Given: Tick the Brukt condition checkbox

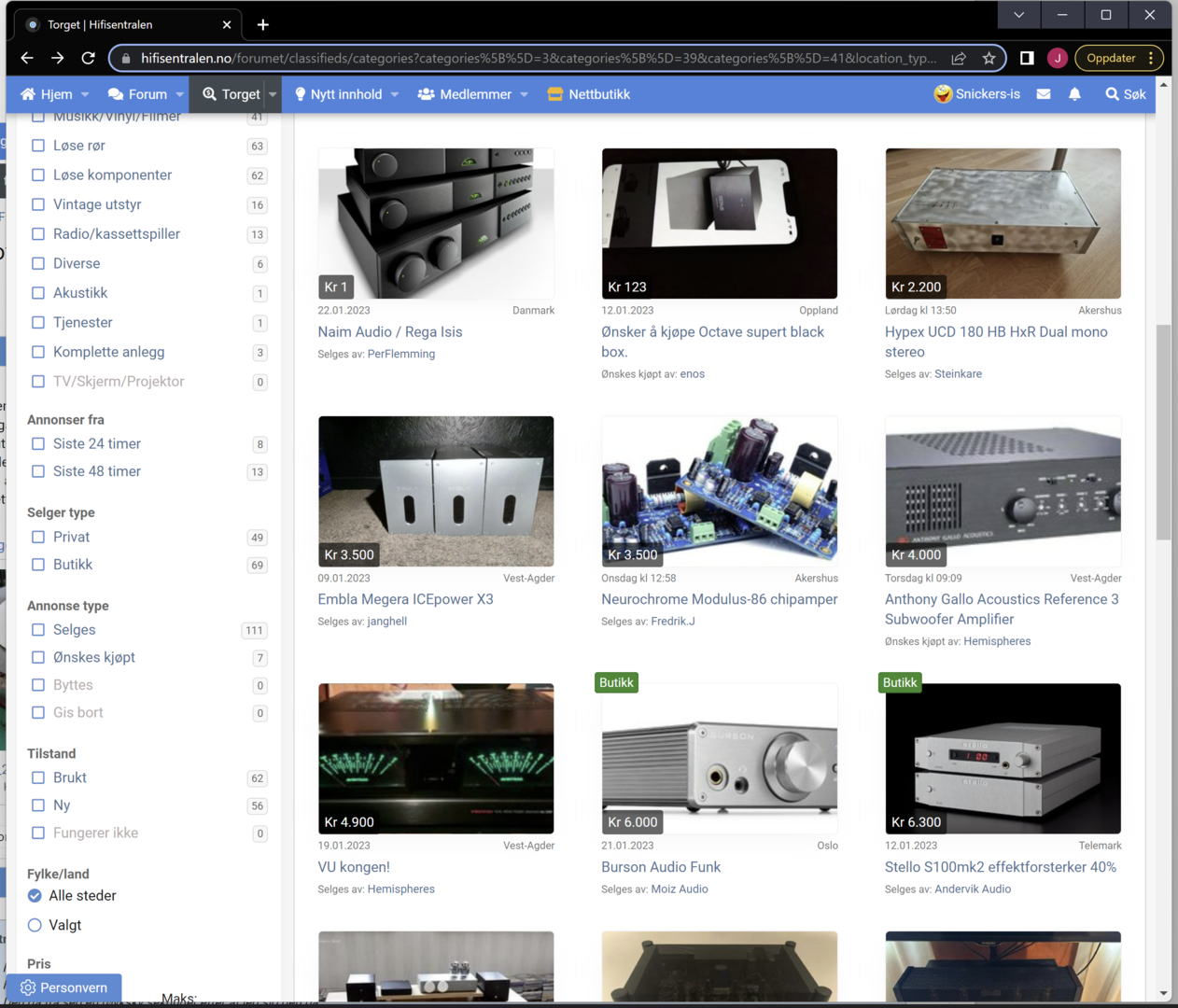Looking at the screenshot, I should click(38, 777).
